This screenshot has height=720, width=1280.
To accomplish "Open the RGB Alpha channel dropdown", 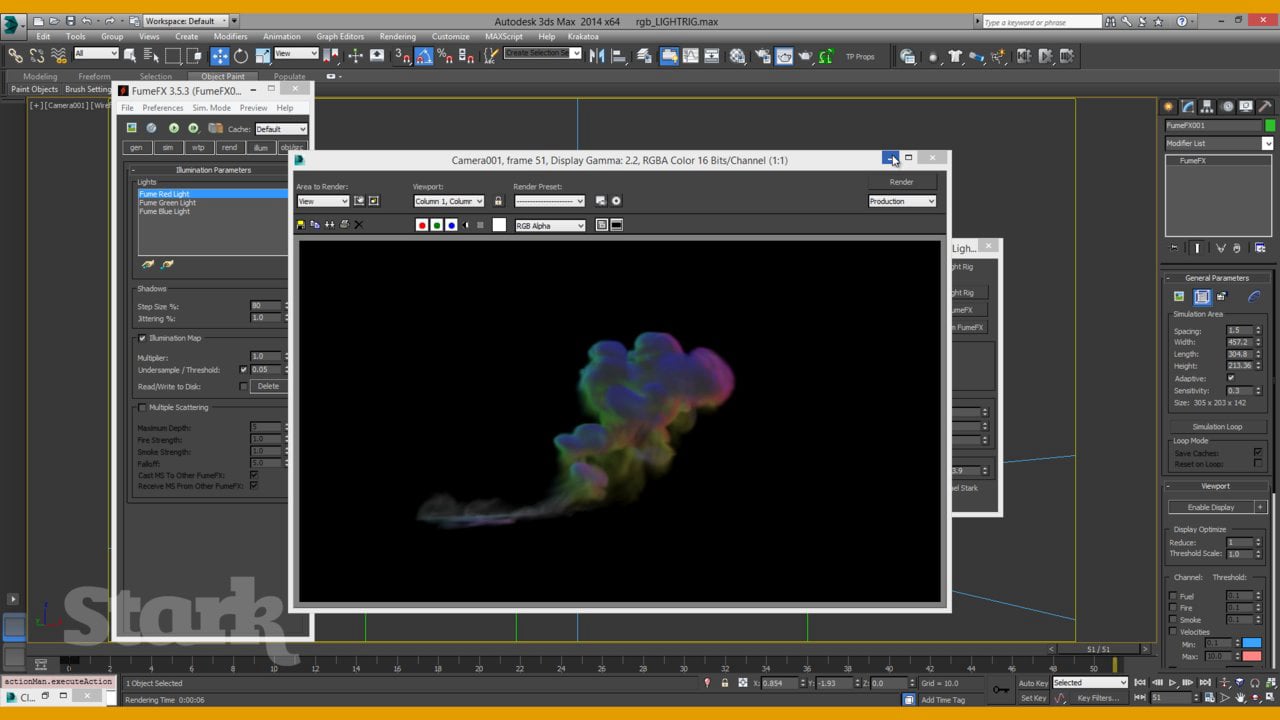I will pyautogui.click(x=550, y=226).
